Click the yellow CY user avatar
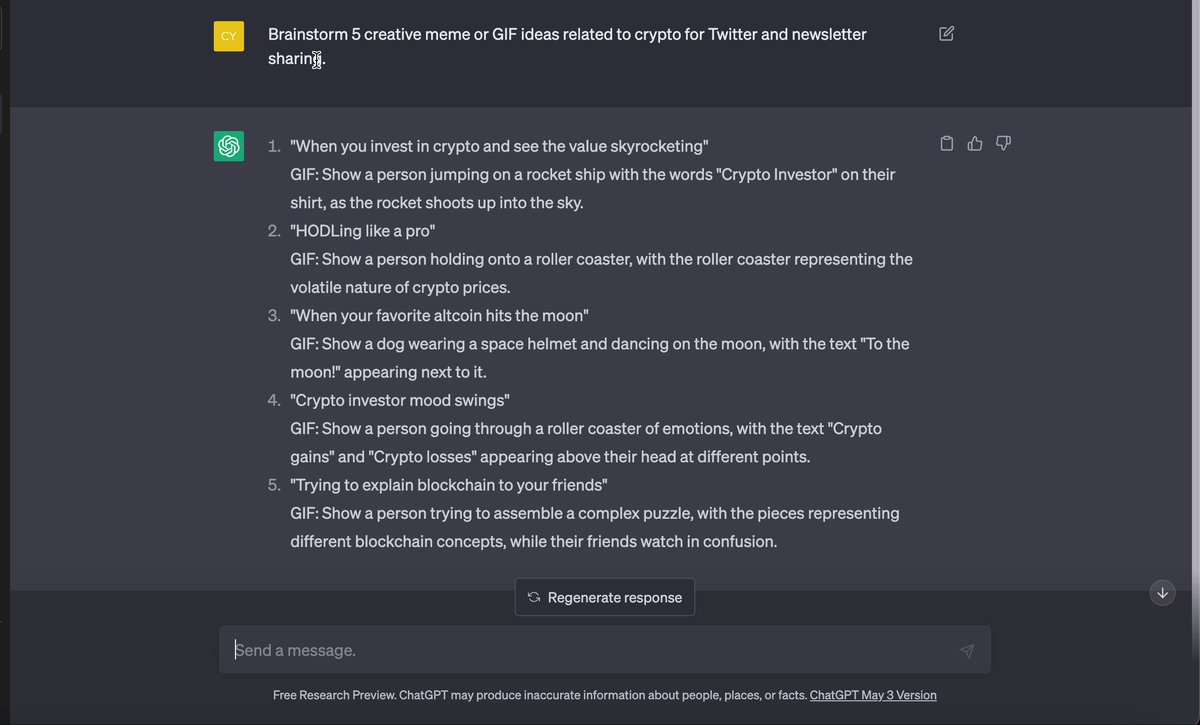This screenshot has height=725, width=1200. [229, 36]
